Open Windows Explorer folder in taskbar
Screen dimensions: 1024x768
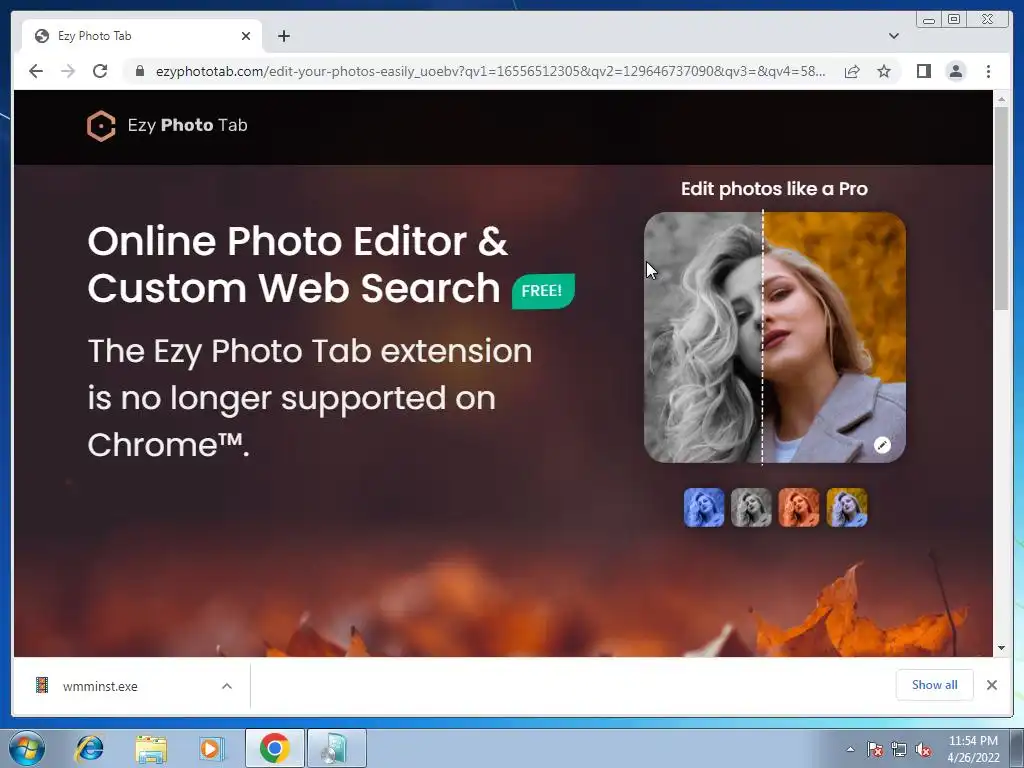point(151,748)
